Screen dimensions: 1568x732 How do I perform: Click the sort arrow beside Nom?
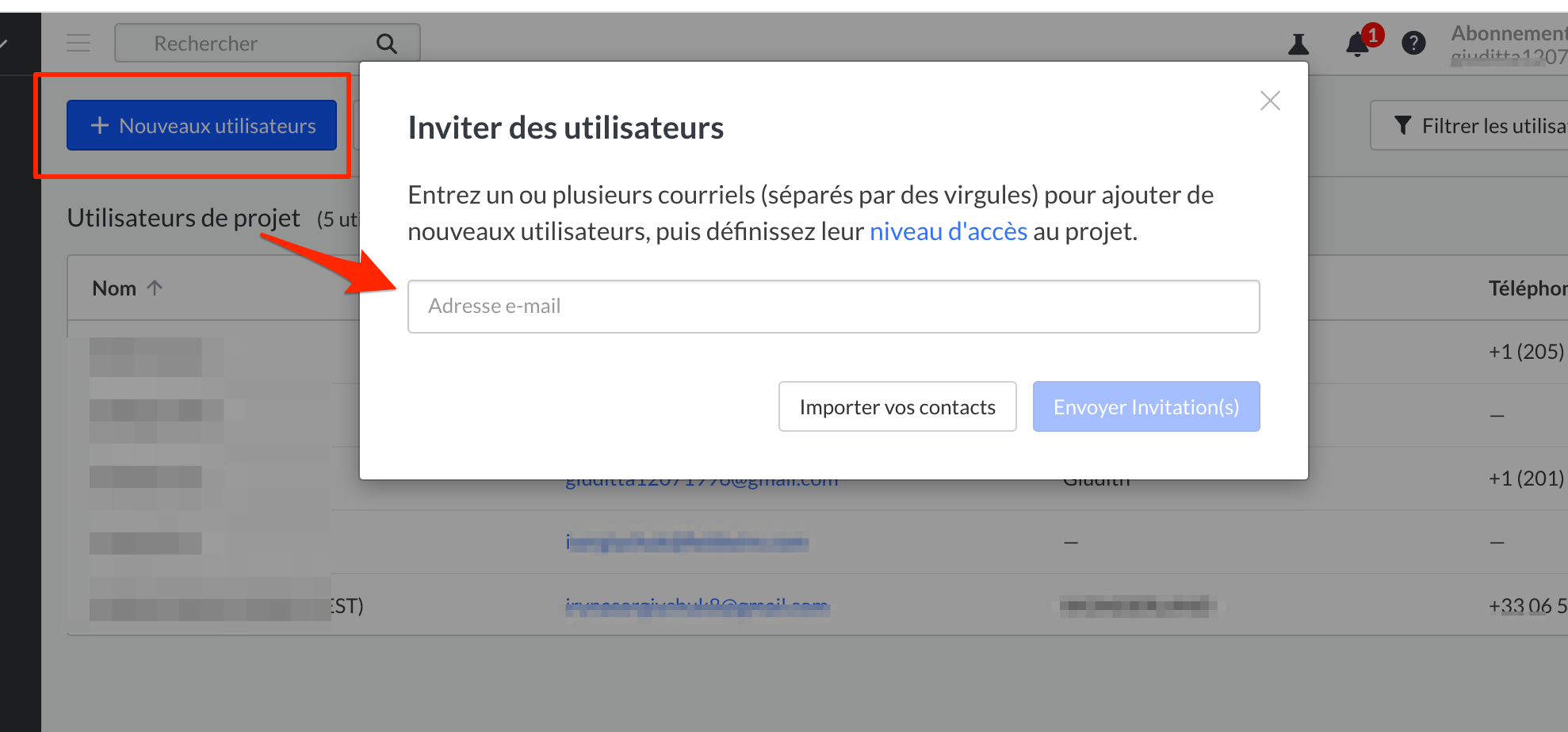[155, 288]
